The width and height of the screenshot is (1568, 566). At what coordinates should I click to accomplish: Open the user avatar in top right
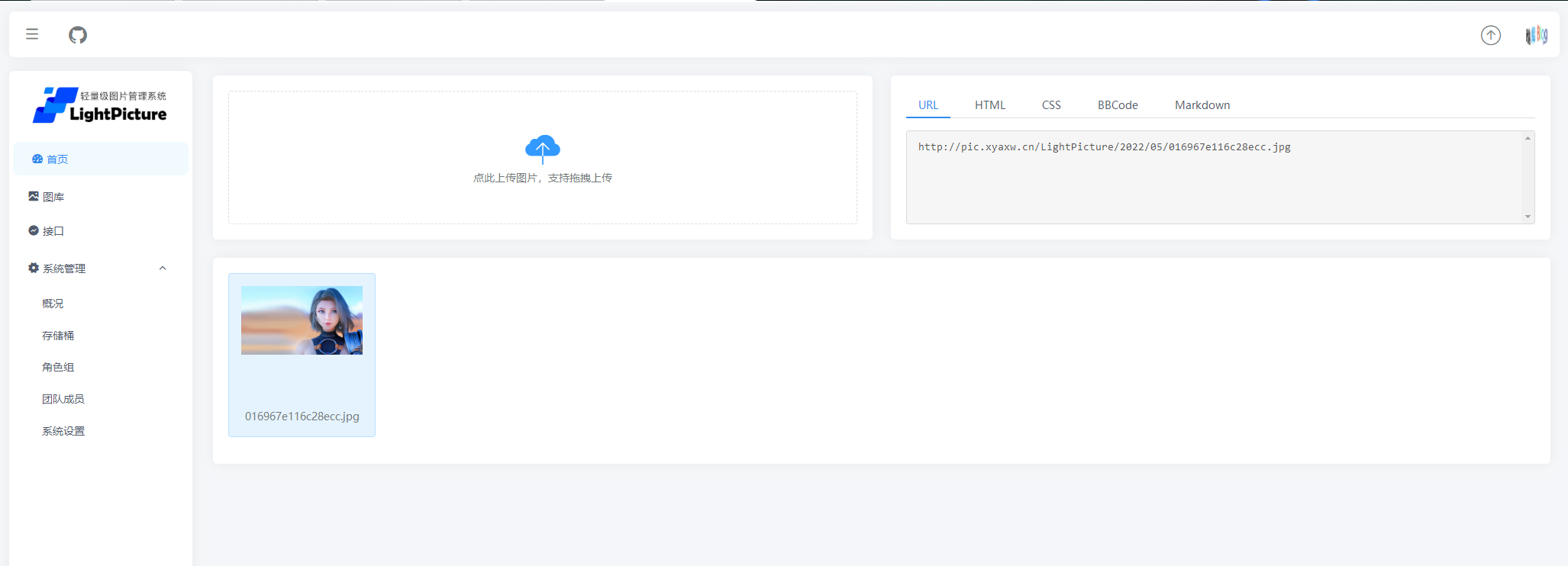[x=1536, y=35]
